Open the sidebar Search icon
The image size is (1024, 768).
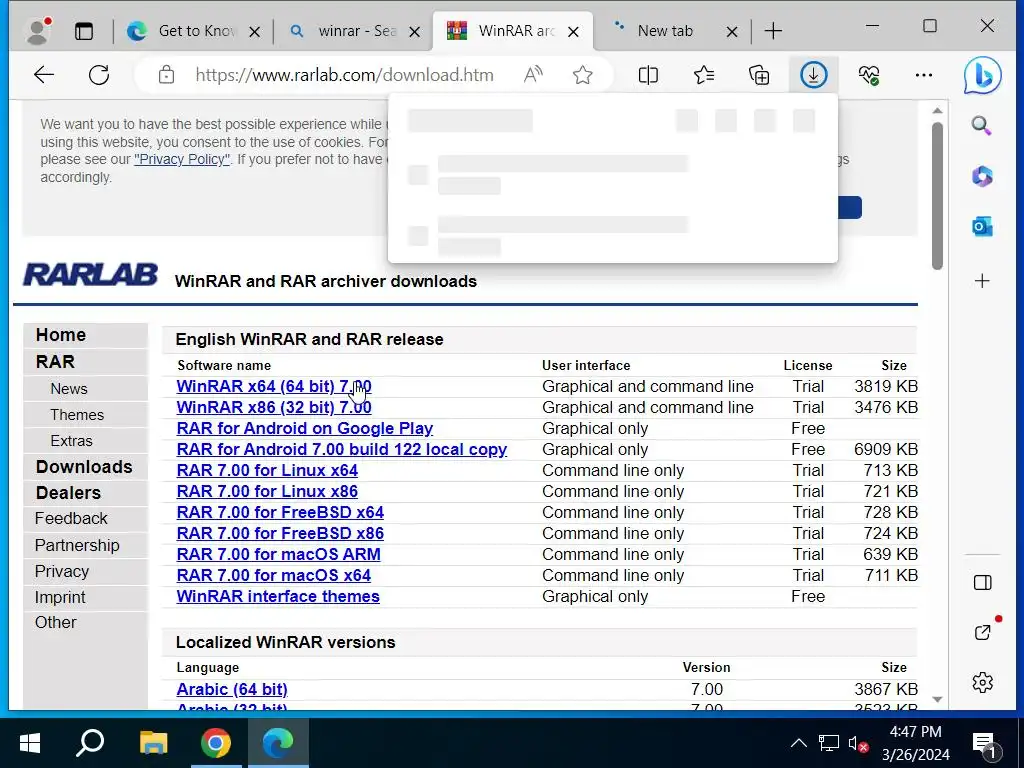point(982,125)
